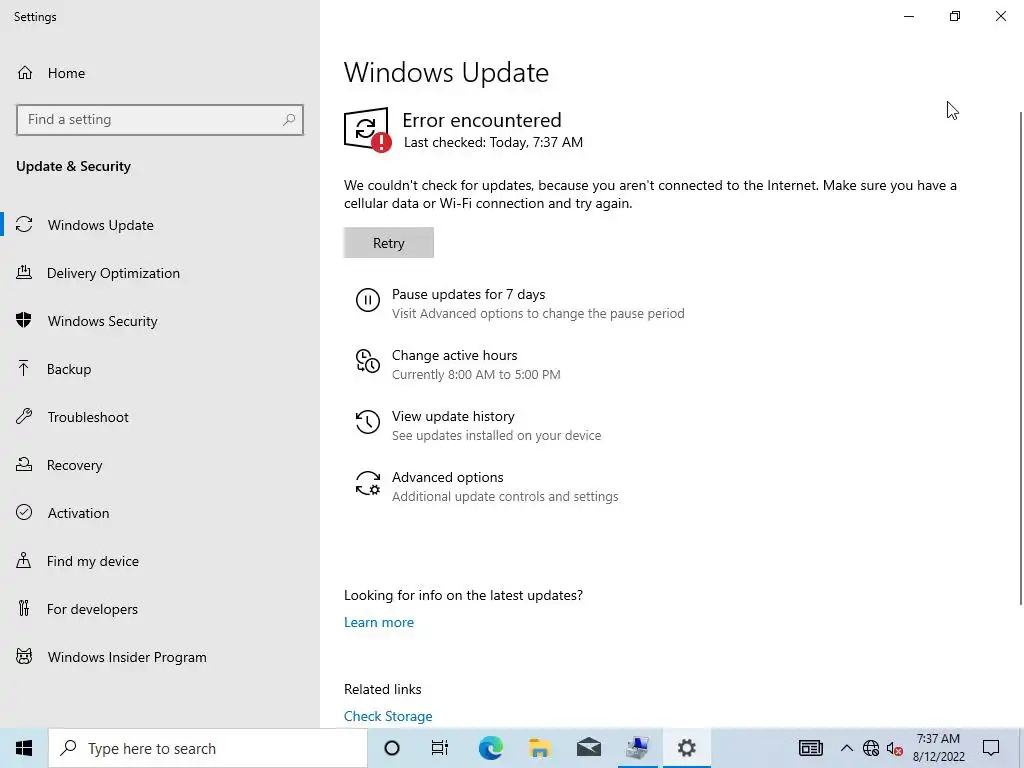Click the Windows Insider Program cat icon

pos(24,656)
